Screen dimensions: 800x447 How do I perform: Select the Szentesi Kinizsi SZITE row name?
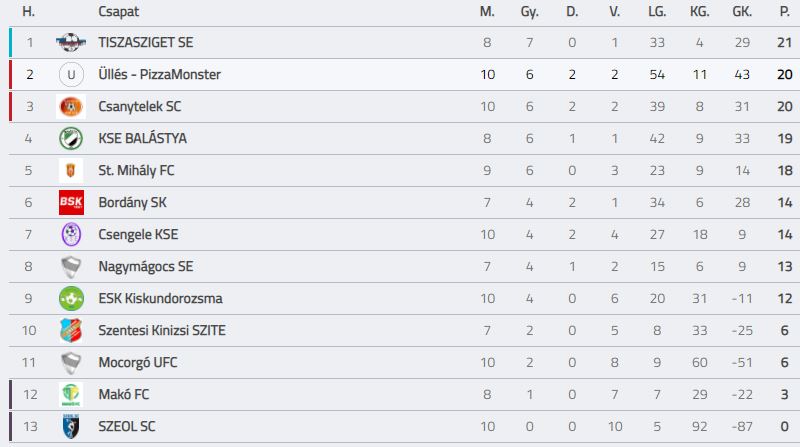[x=162, y=330]
